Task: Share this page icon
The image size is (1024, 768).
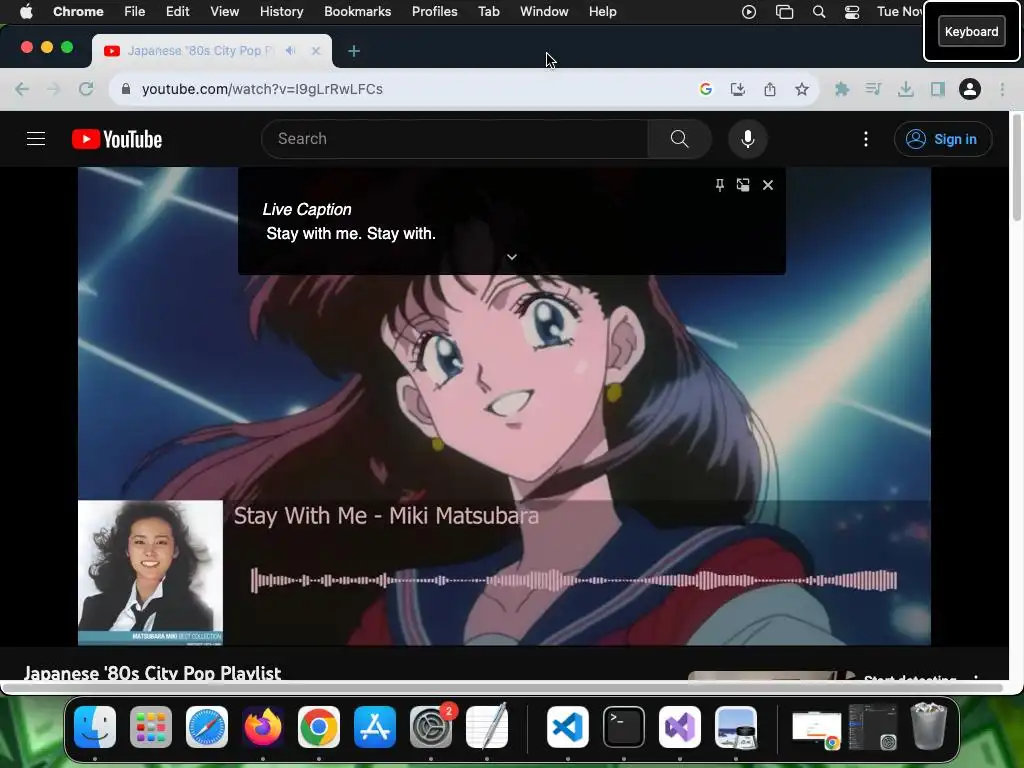Action: [x=770, y=89]
